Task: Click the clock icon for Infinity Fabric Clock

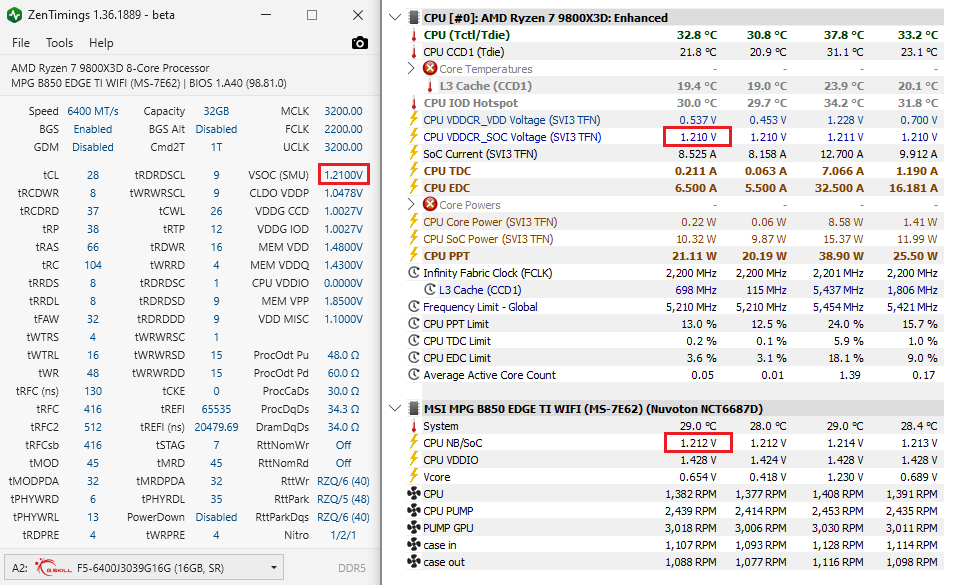Action: (413, 273)
